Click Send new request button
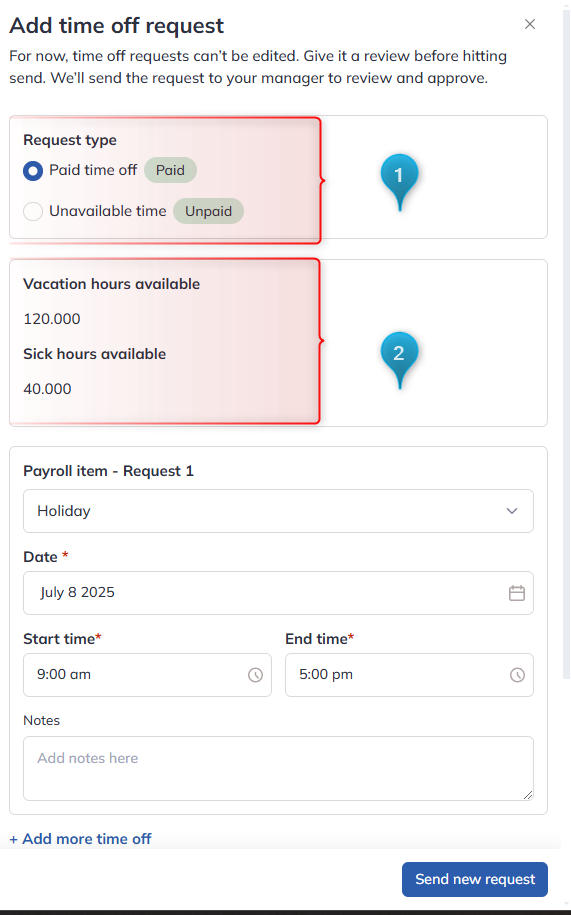 pyautogui.click(x=475, y=879)
